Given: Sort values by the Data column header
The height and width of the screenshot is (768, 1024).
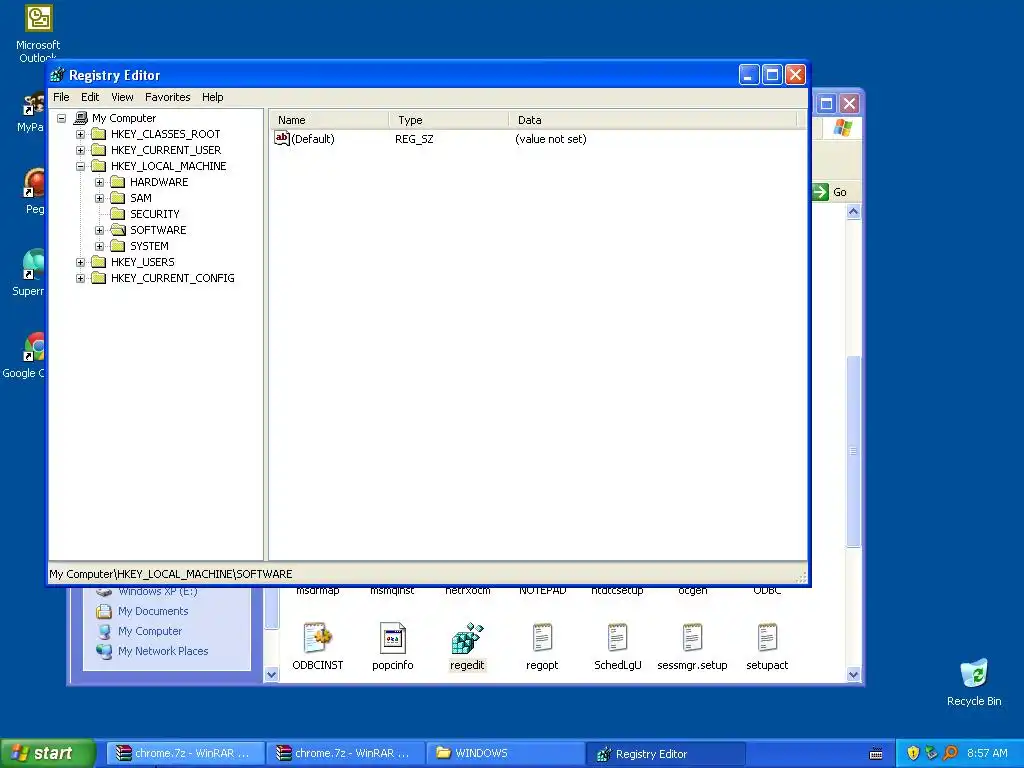Looking at the screenshot, I should pyautogui.click(x=653, y=120).
